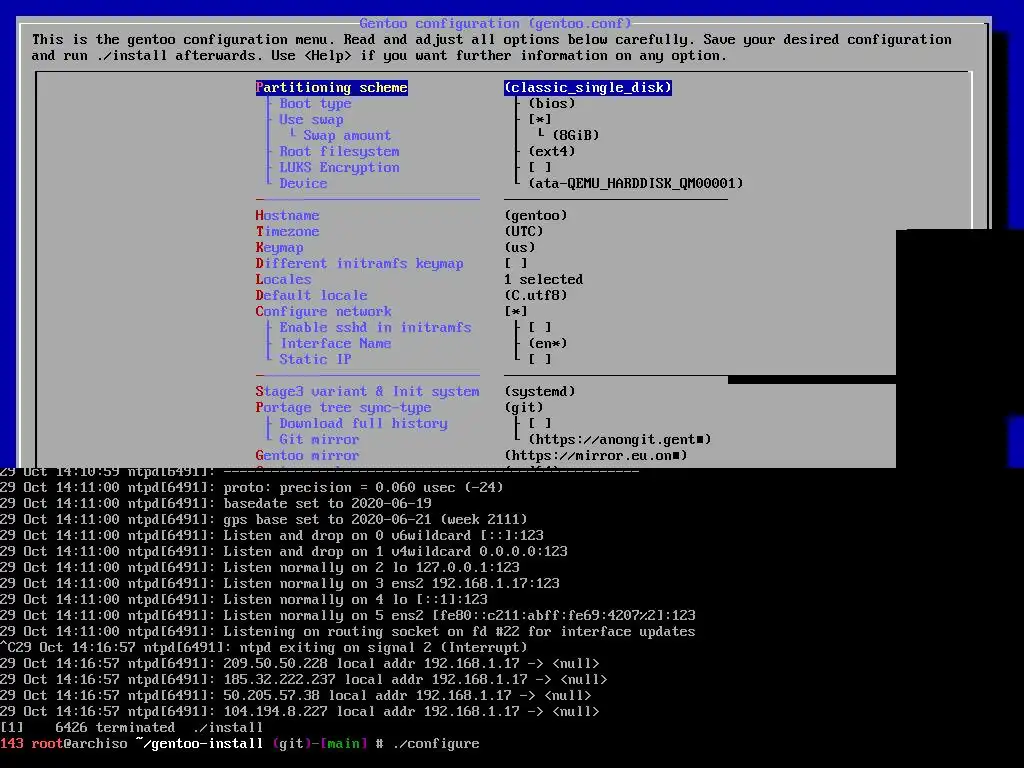
Task: Open the Locales selection entry
Action: click(x=283, y=280)
